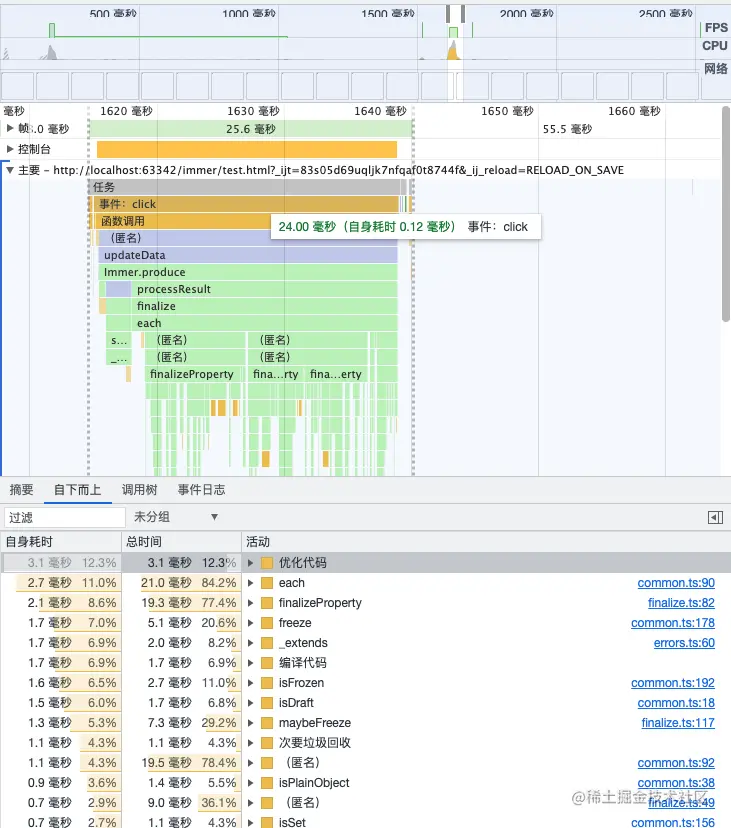Switch to the 摘要 tab
The width and height of the screenshot is (731, 828).
[x=22, y=490]
